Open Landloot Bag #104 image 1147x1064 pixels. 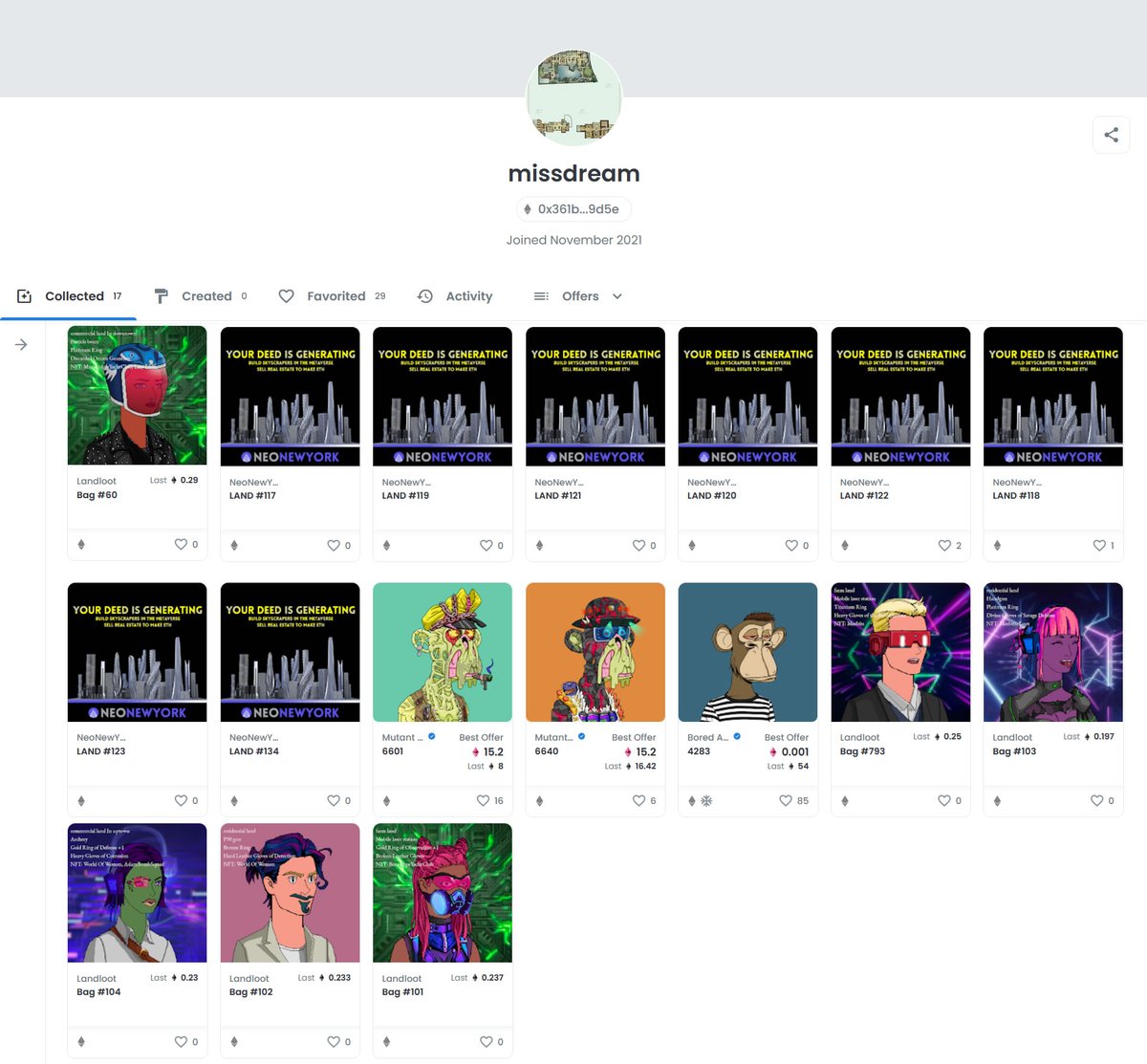tap(138, 893)
